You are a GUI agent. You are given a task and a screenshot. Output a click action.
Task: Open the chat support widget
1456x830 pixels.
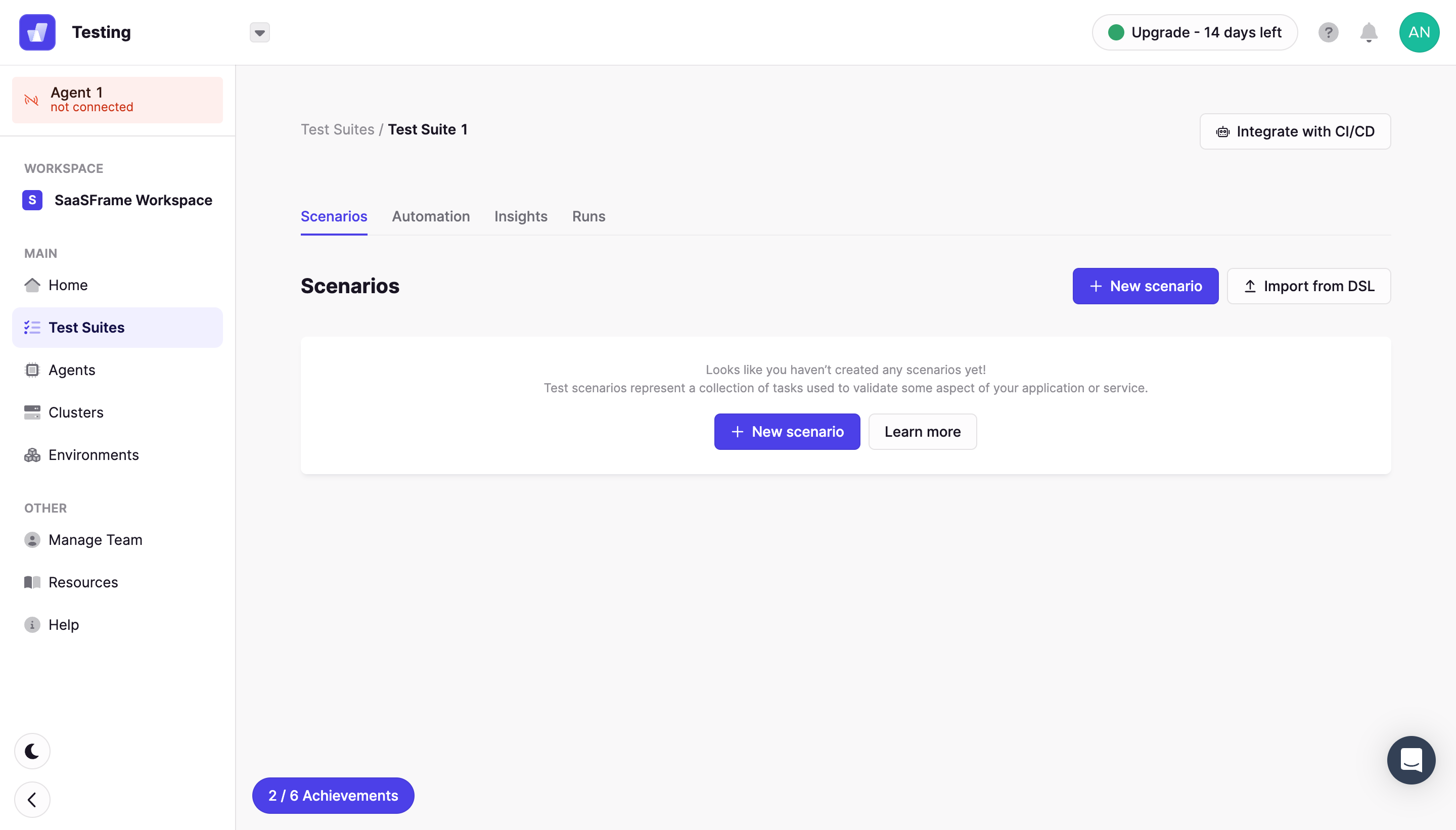coord(1411,760)
